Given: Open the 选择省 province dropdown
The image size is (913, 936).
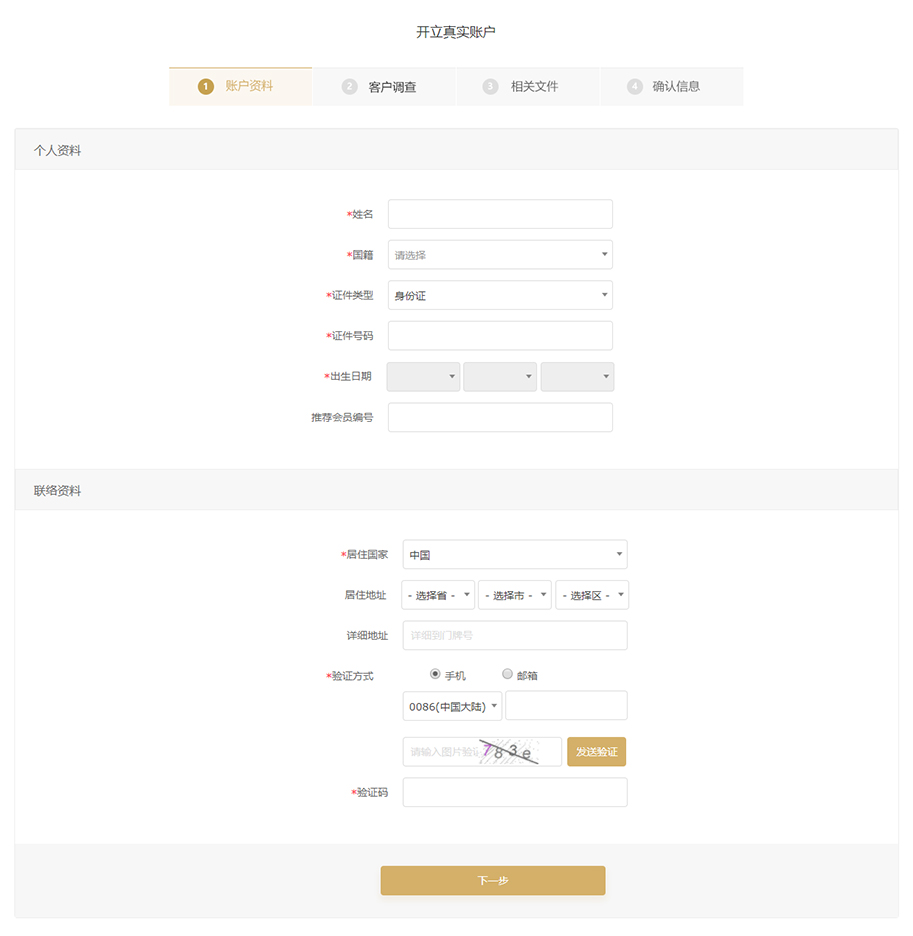Looking at the screenshot, I should point(438,595).
